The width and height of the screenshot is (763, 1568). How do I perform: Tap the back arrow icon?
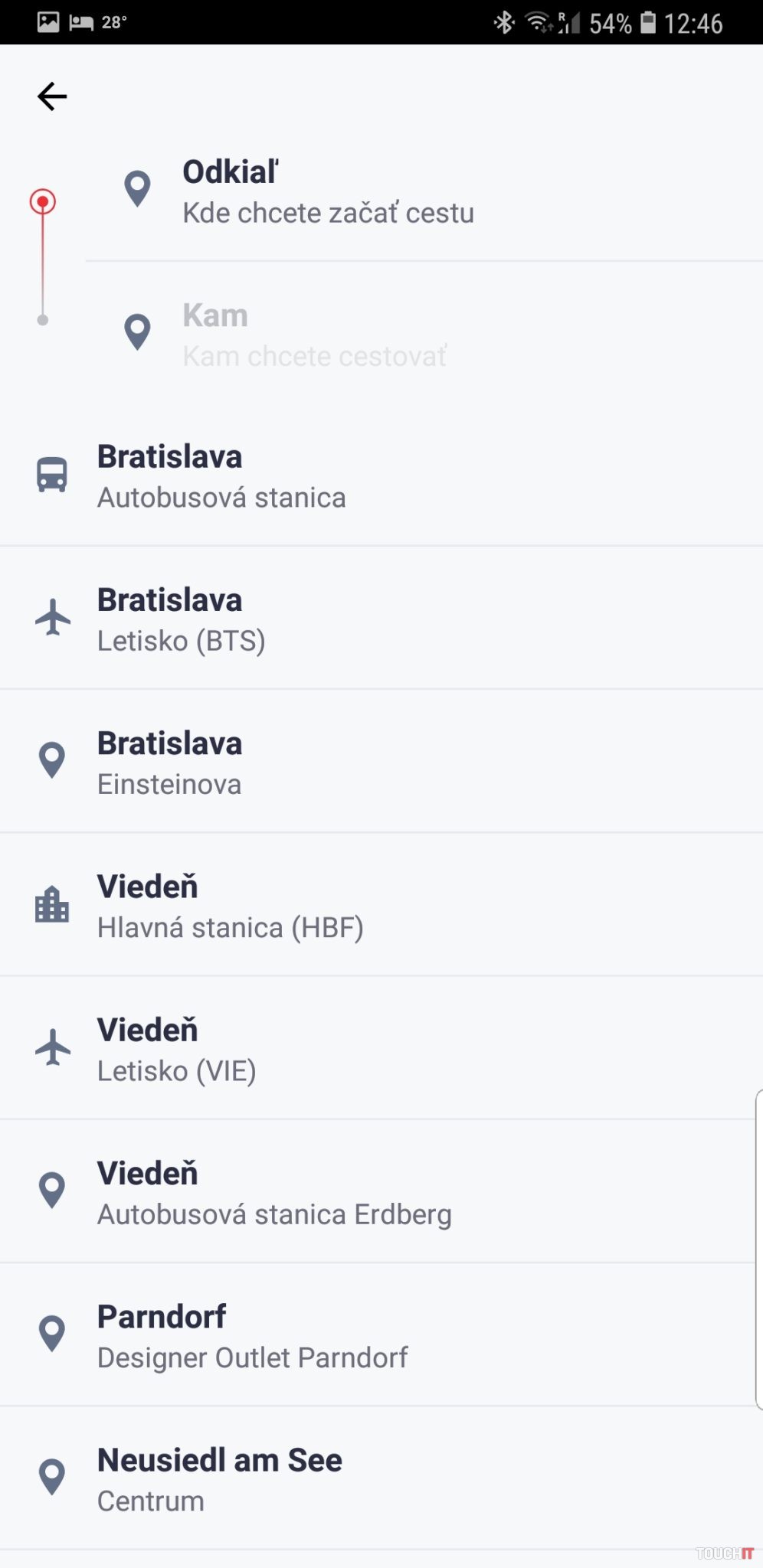tap(52, 96)
